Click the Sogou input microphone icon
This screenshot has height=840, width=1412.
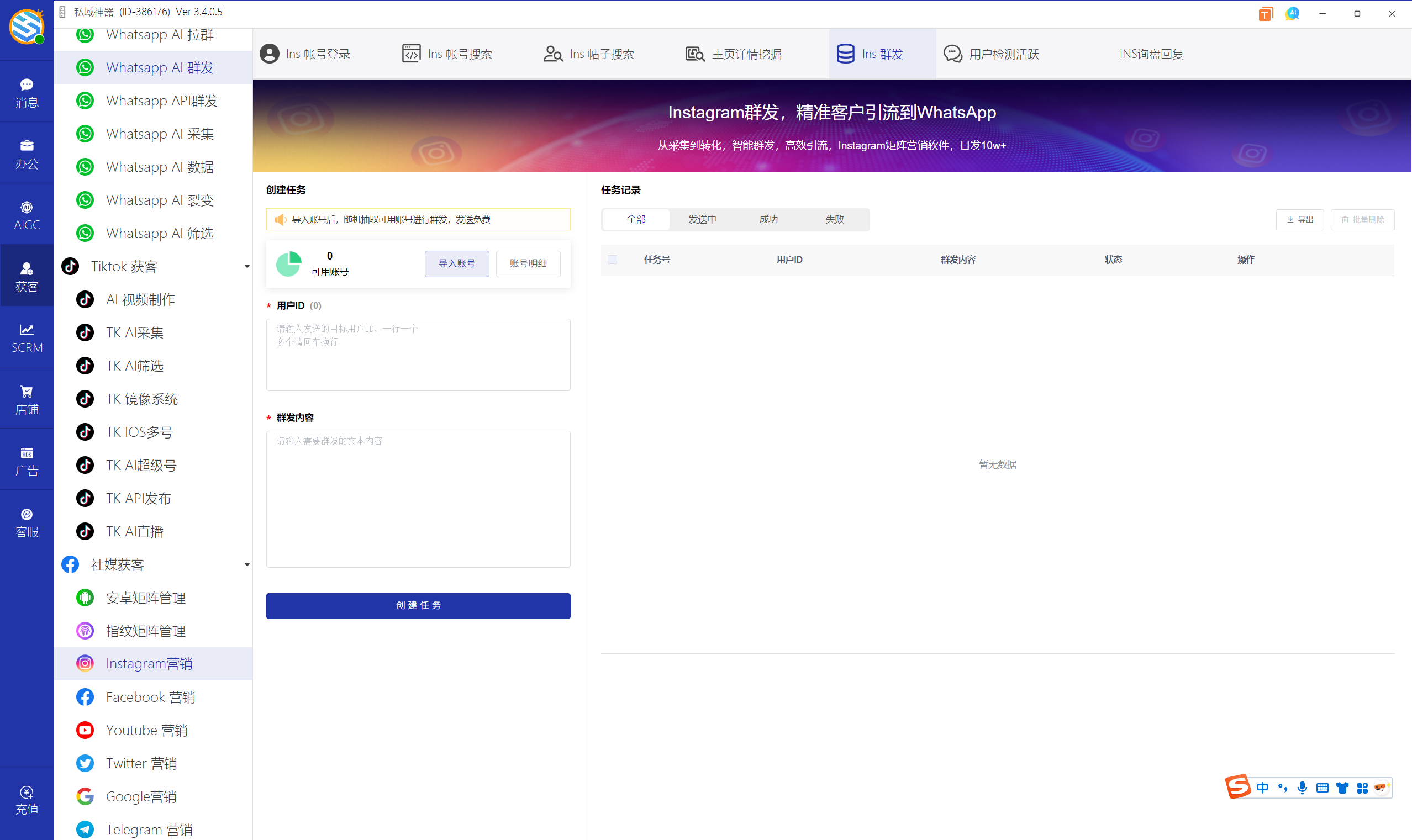(x=1302, y=788)
